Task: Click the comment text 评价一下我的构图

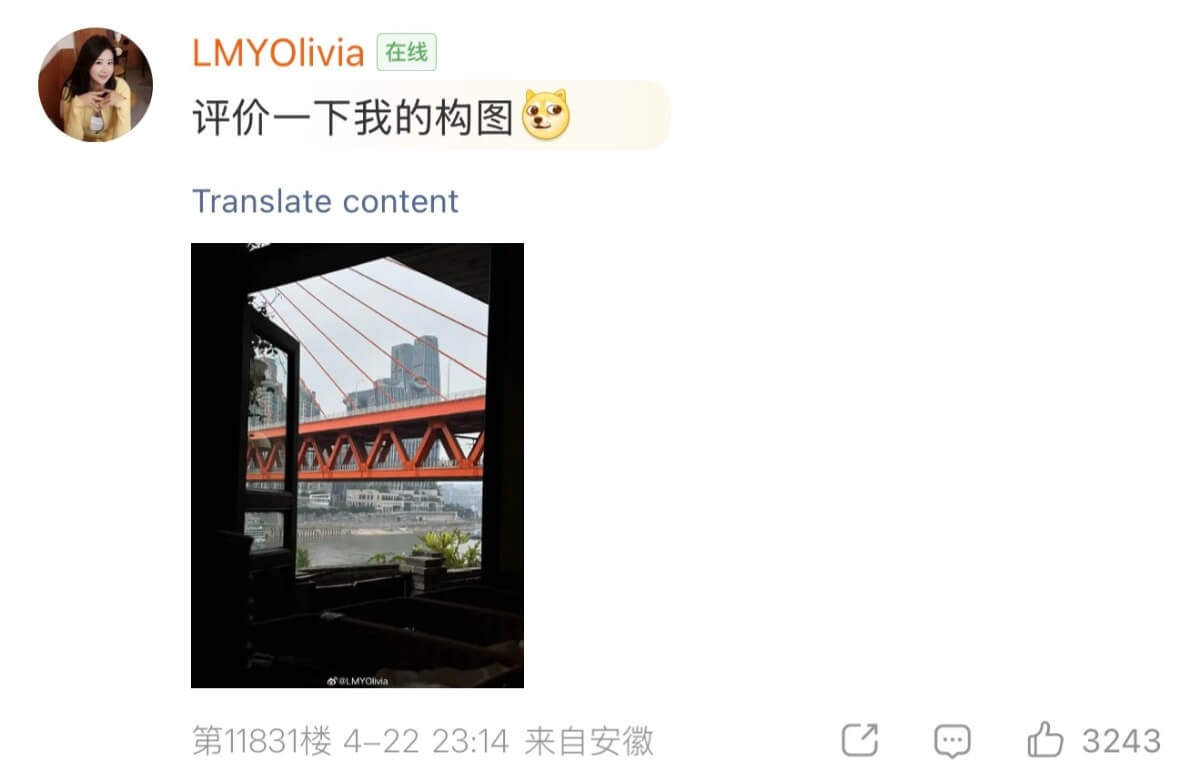Action: click(x=352, y=117)
